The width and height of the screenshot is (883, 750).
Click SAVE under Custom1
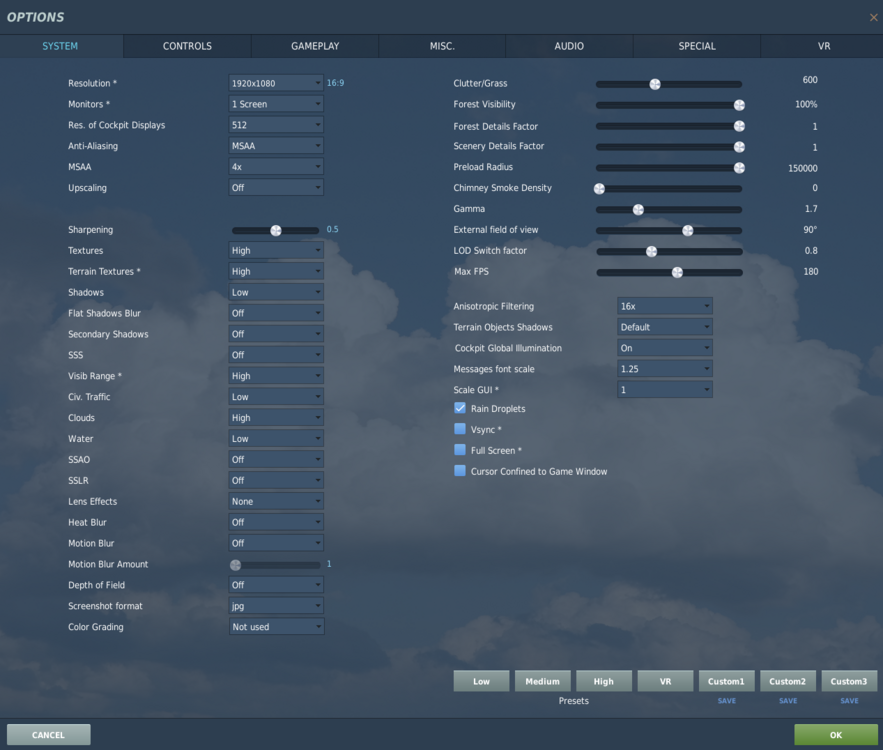726,700
